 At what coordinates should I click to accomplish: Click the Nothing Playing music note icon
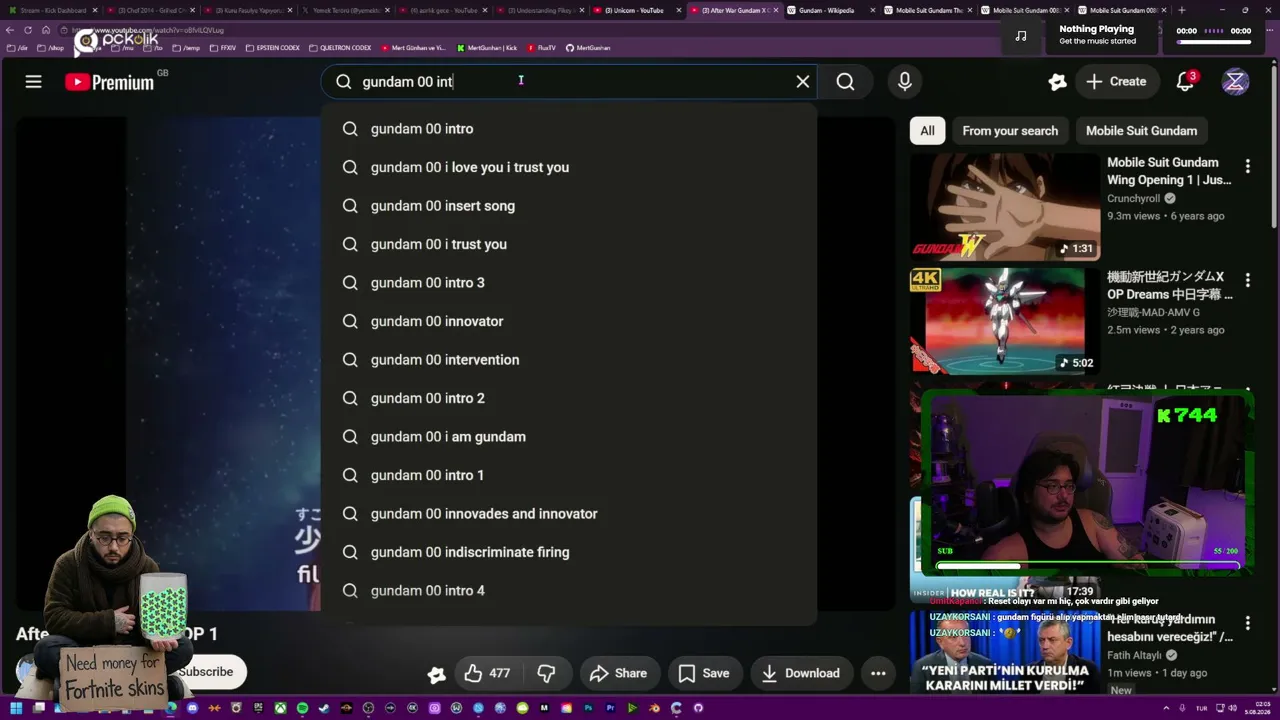1021,36
